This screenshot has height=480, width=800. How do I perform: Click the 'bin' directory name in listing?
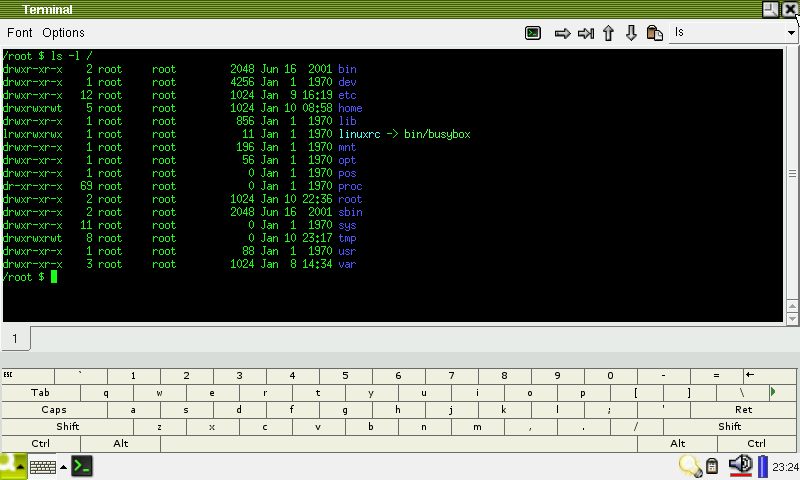tap(347, 69)
